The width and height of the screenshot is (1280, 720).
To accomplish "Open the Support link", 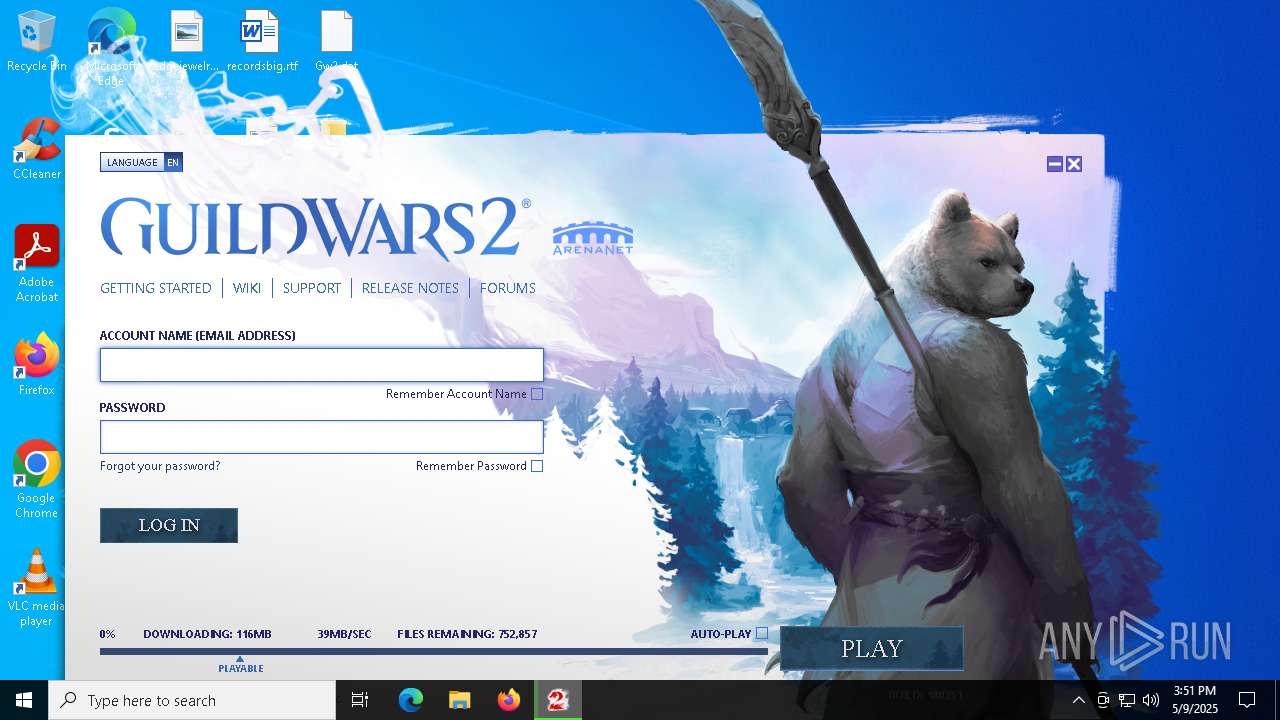I will 312,288.
